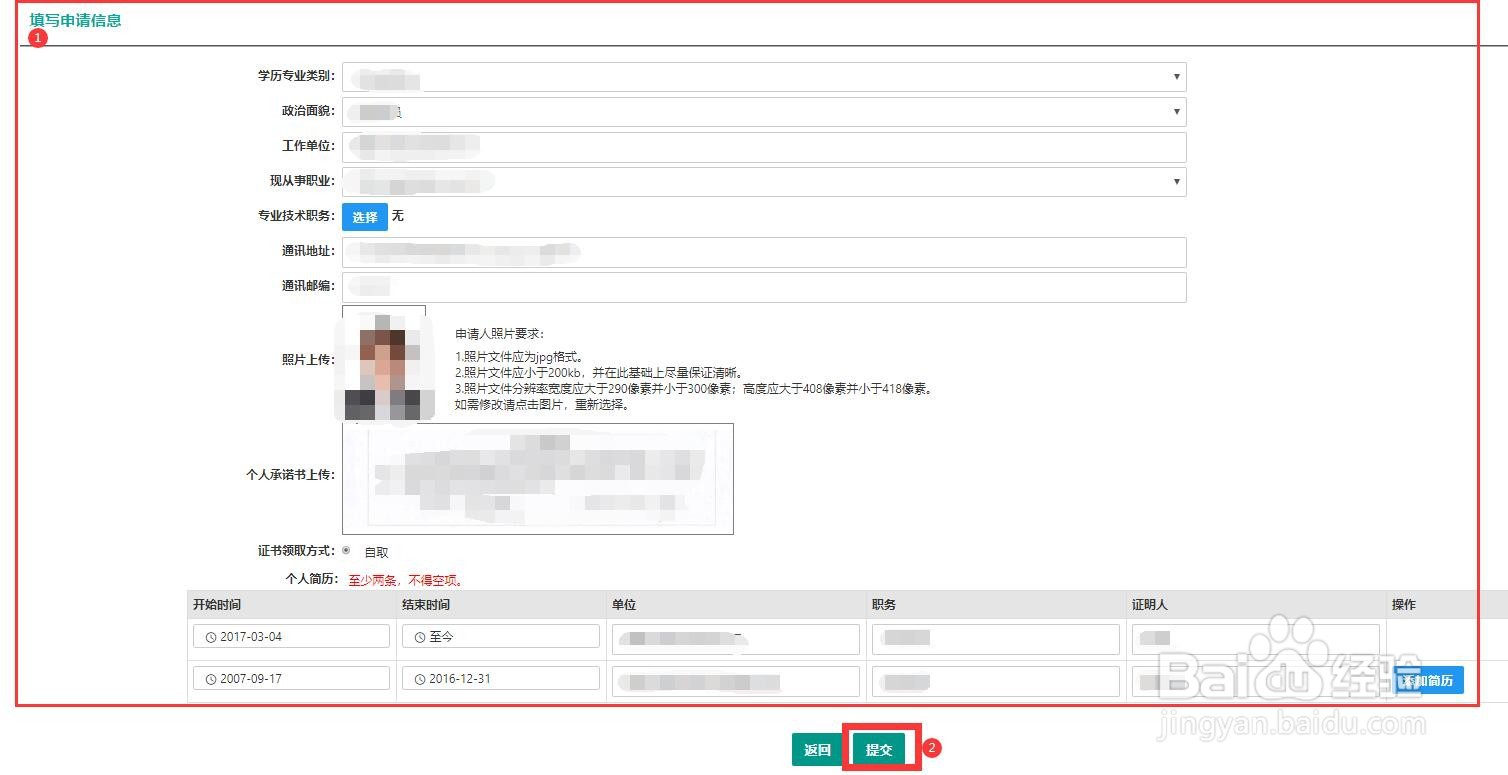The image size is (1508, 775).
Task: Click the 返回 back button
Action: click(x=817, y=748)
